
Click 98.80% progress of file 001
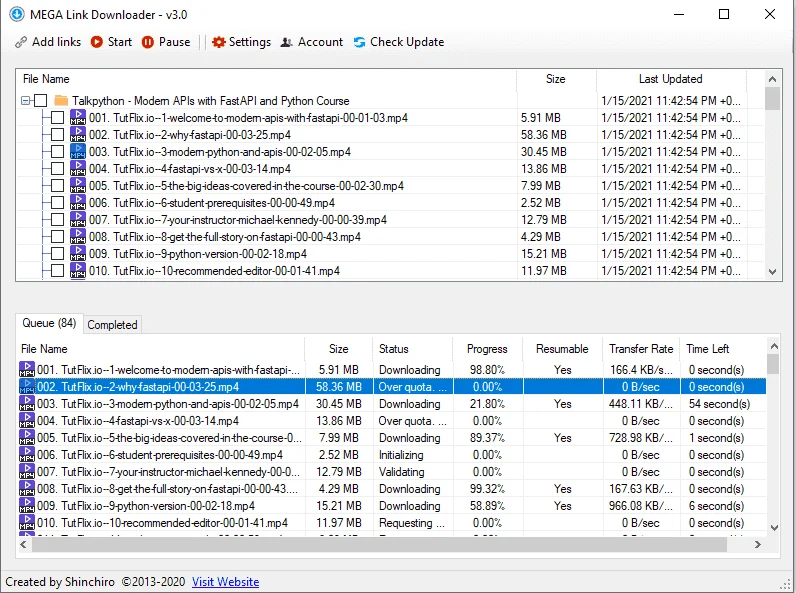(x=487, y=370)
